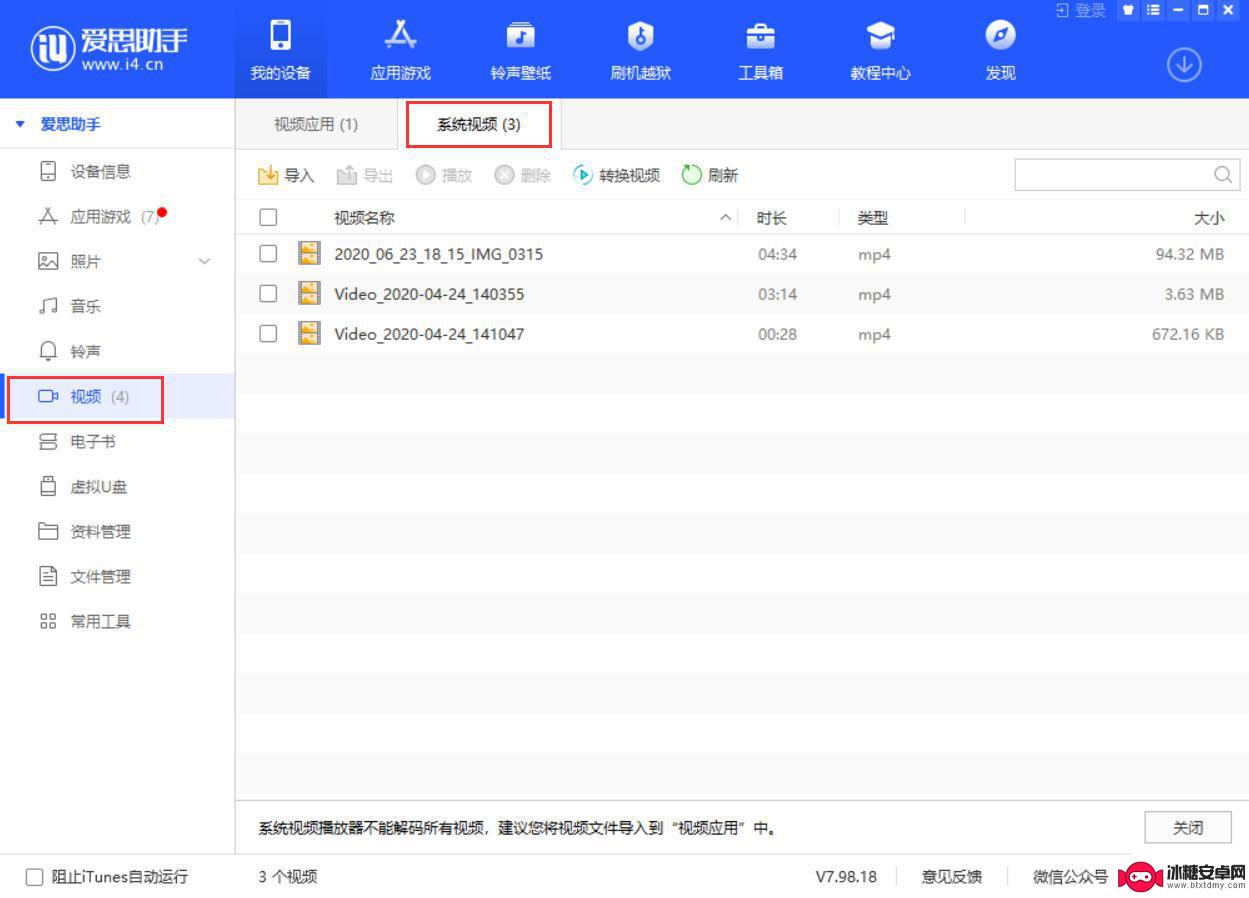Open the download manager arrow icon
The height and width of the screenshot is (898, 1249).
point(1184,65)
